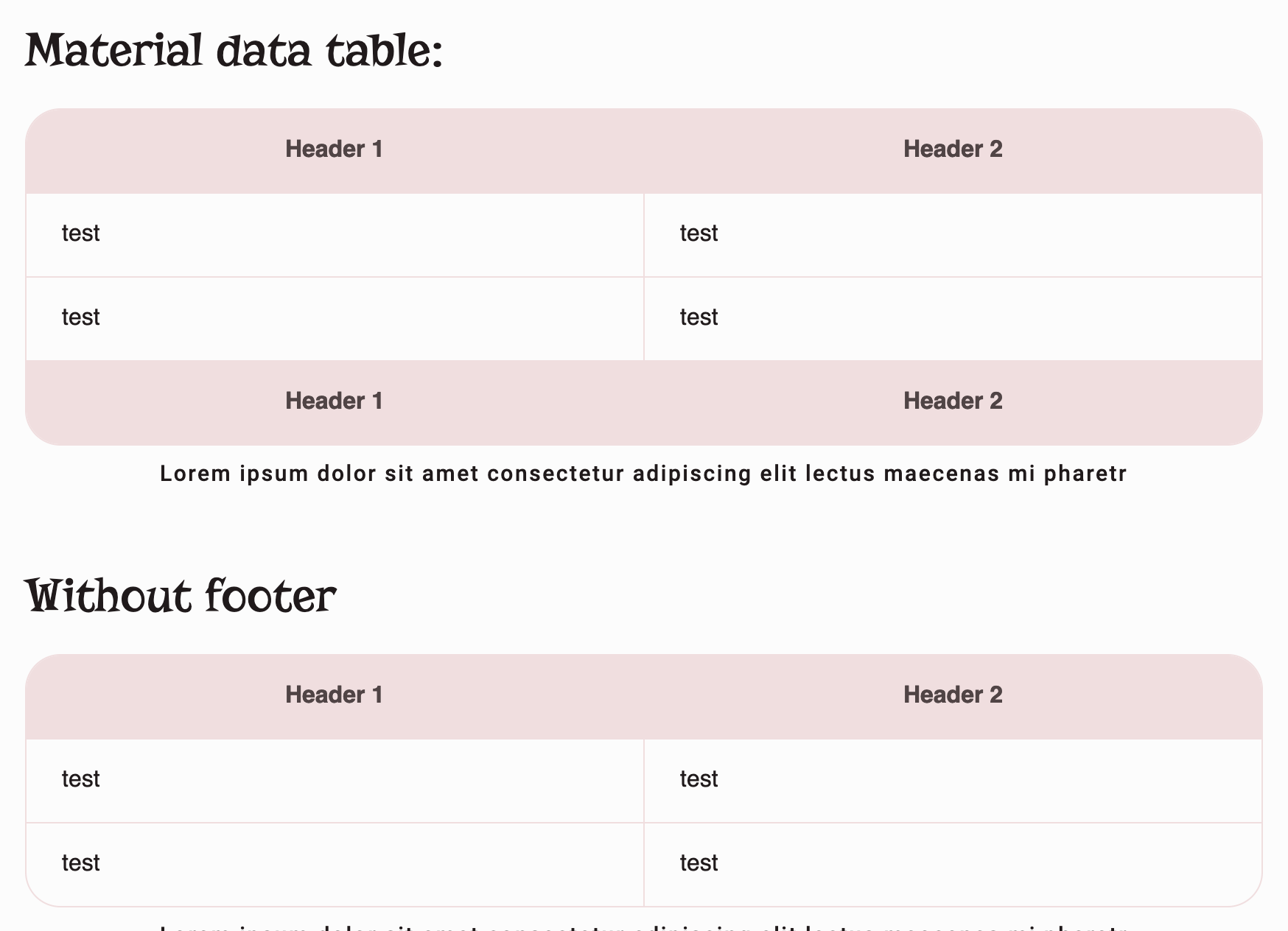This screenshot has width=1288, height=931.
Task: Select the first test cell under Header 2
Action: point(699,233)
